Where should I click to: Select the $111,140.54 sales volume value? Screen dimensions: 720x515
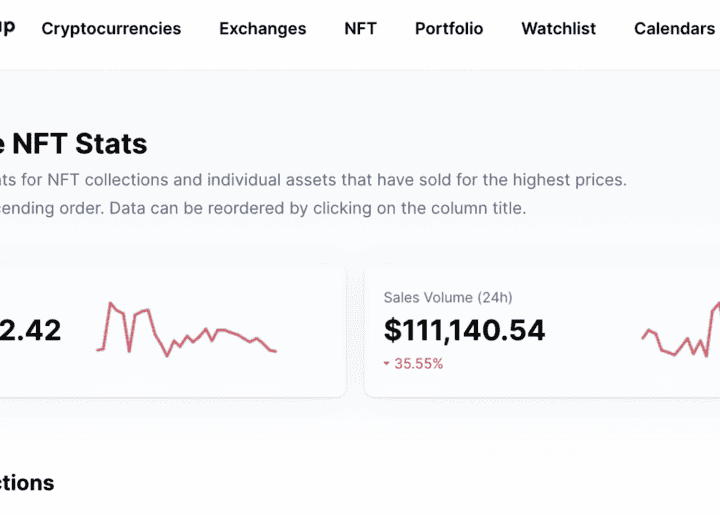[x=464, y=330]
